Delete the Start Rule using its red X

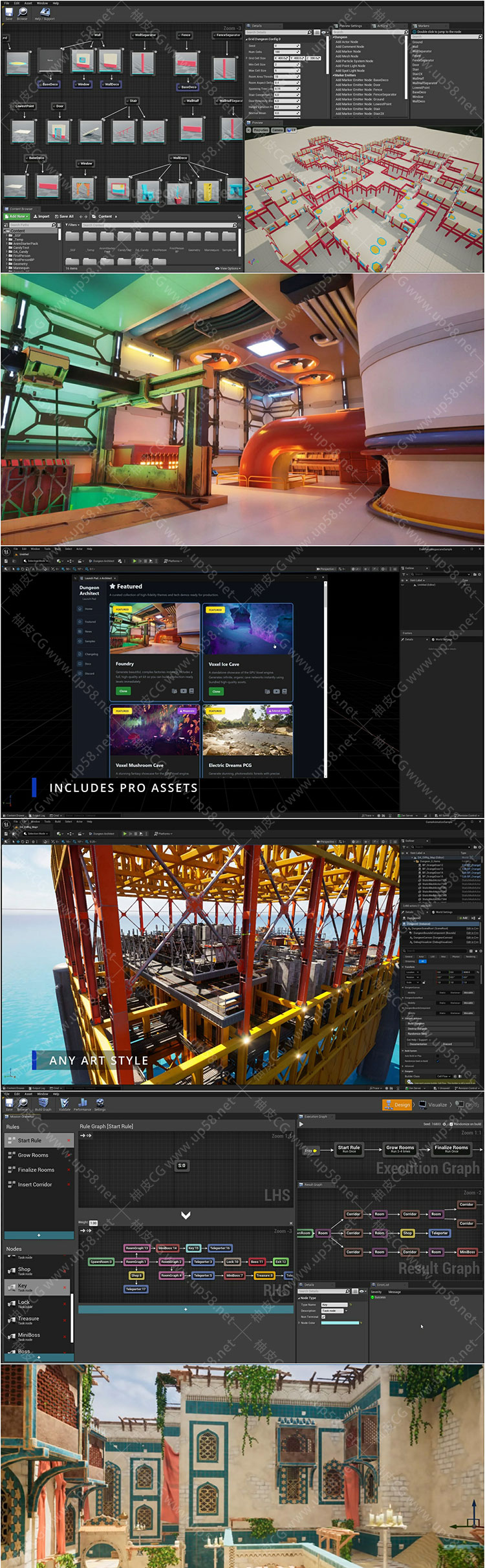point(69,1141)
